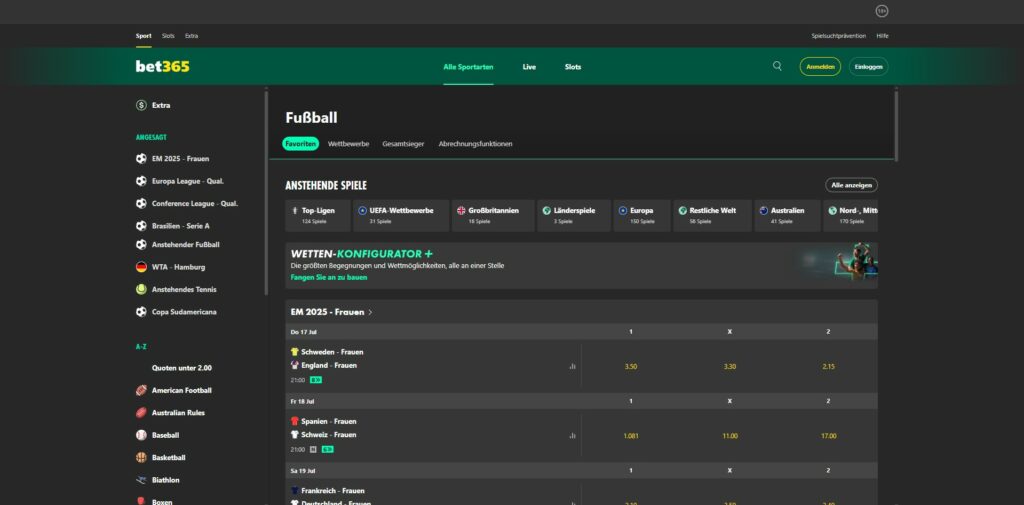
Task: Select Alle Sportarten in main navigation
Action: point(468,67)
